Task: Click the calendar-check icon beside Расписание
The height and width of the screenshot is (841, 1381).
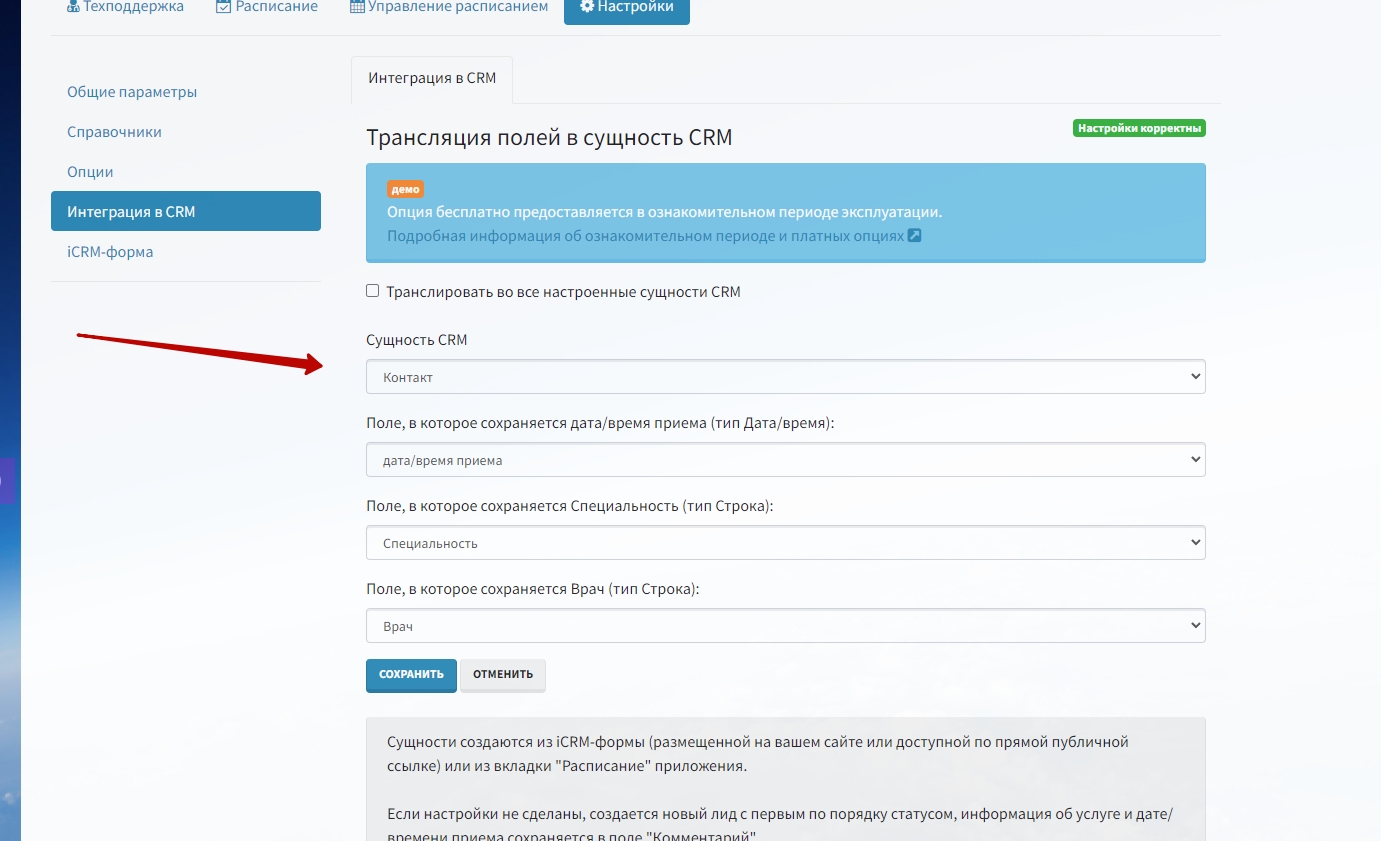Action: [223, 7]
